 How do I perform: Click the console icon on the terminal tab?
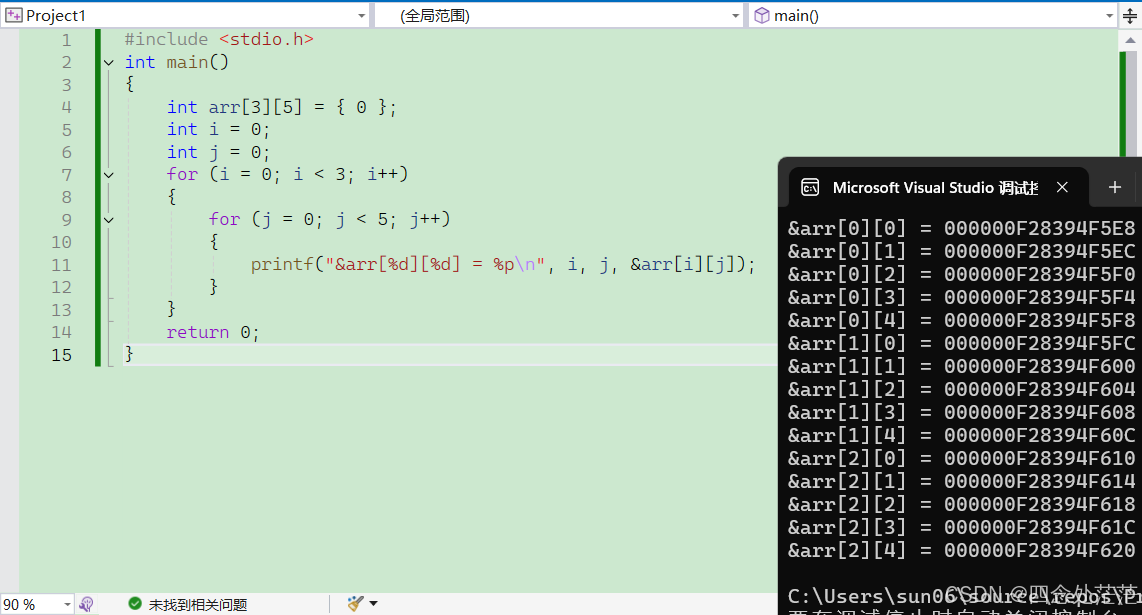tap(810, 187)
